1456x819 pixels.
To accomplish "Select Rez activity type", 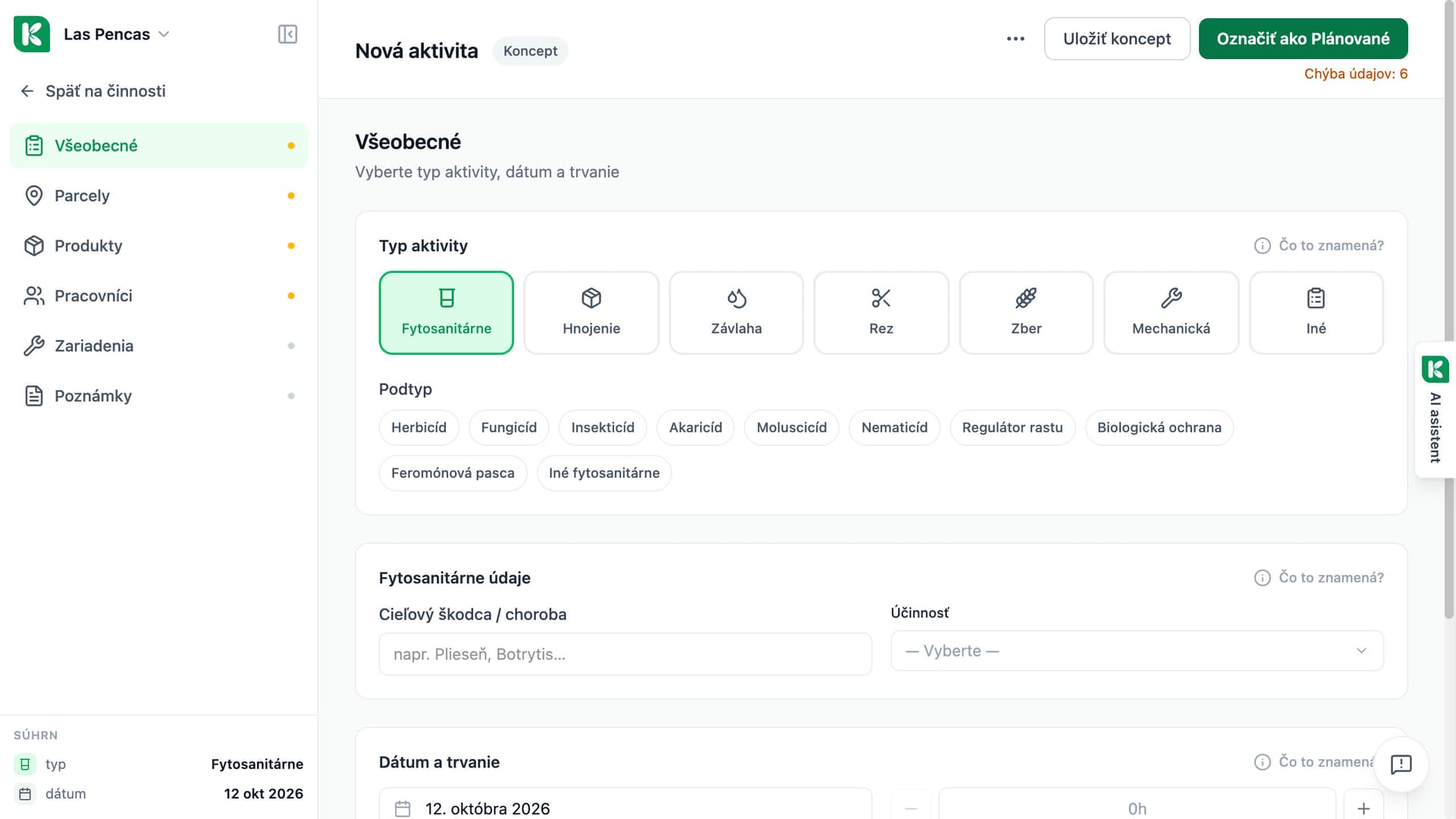I will (881, 312).
